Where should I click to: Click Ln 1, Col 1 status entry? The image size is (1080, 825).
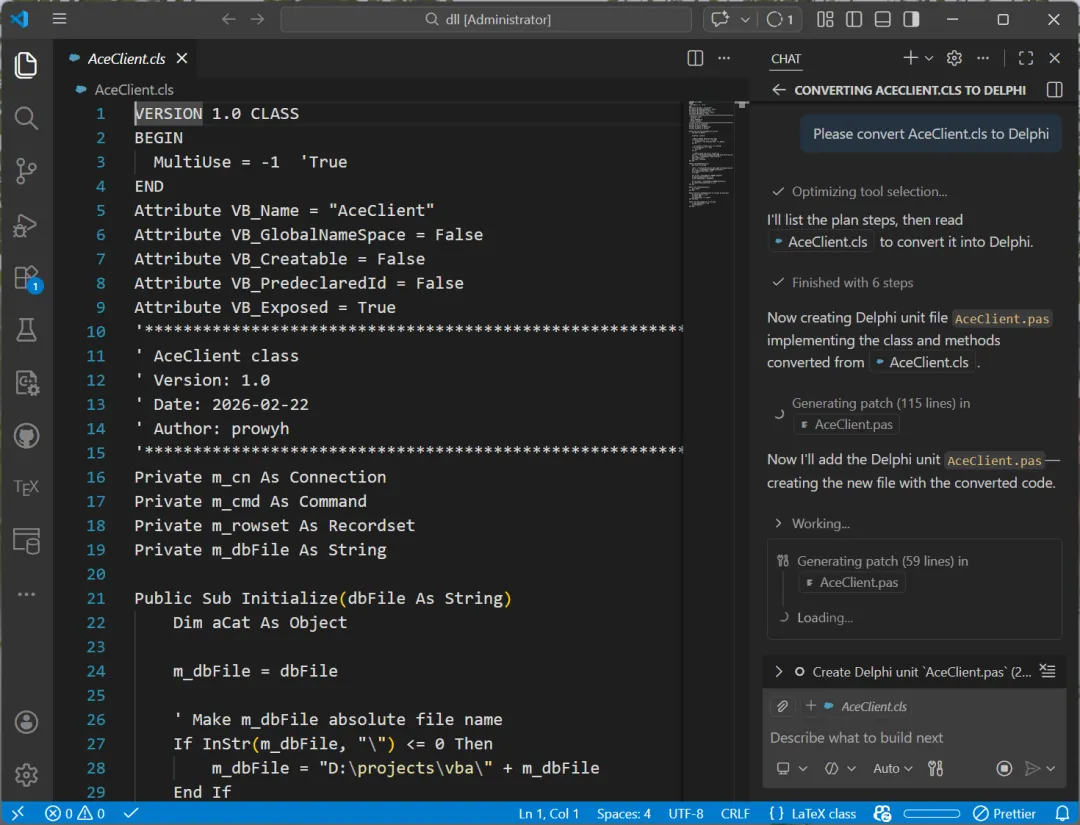548,813
